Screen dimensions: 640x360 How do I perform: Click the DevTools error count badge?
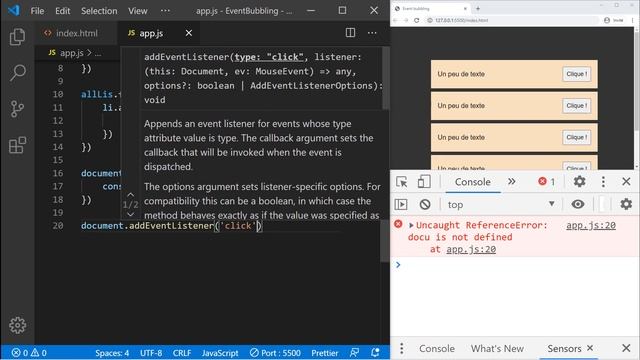tap(547, 182)
